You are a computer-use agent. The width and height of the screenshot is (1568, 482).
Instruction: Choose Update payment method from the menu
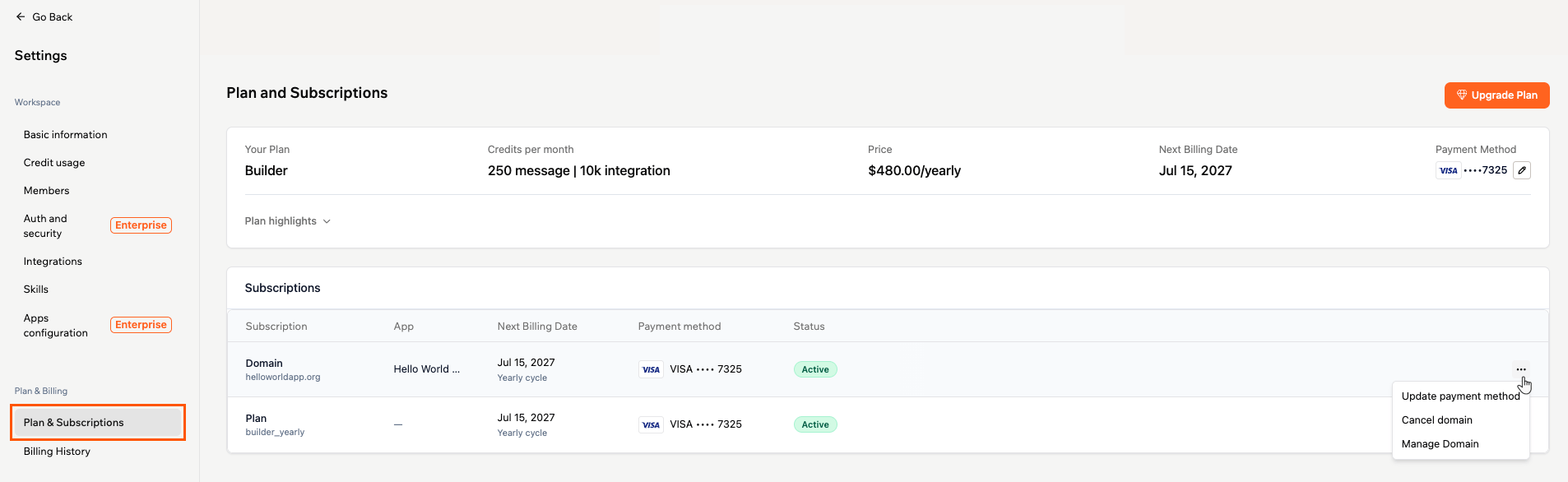pyautogui.click(x=1460, y=396)
